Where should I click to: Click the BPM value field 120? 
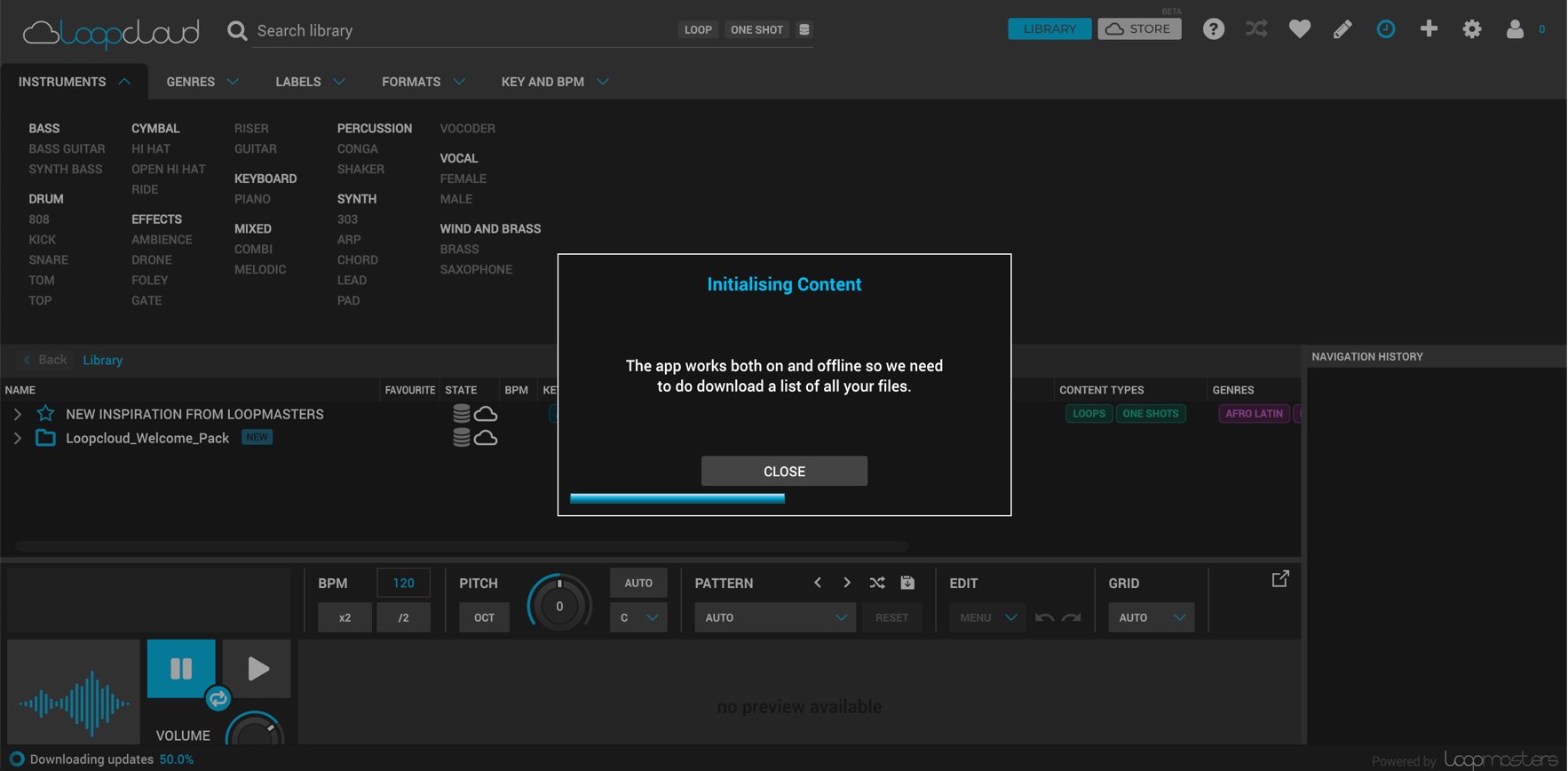click(x=403, y=583)
